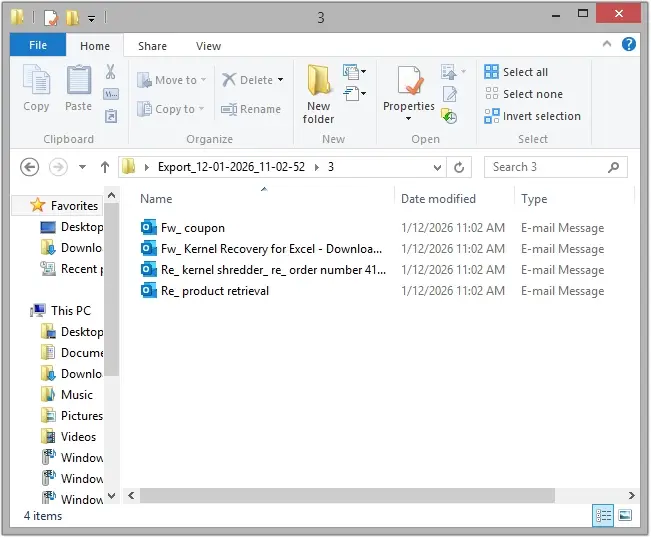The width and height of the screenshot is (651, 538).
Task: Click the Rename button
Action: click(x=251, y=109)
